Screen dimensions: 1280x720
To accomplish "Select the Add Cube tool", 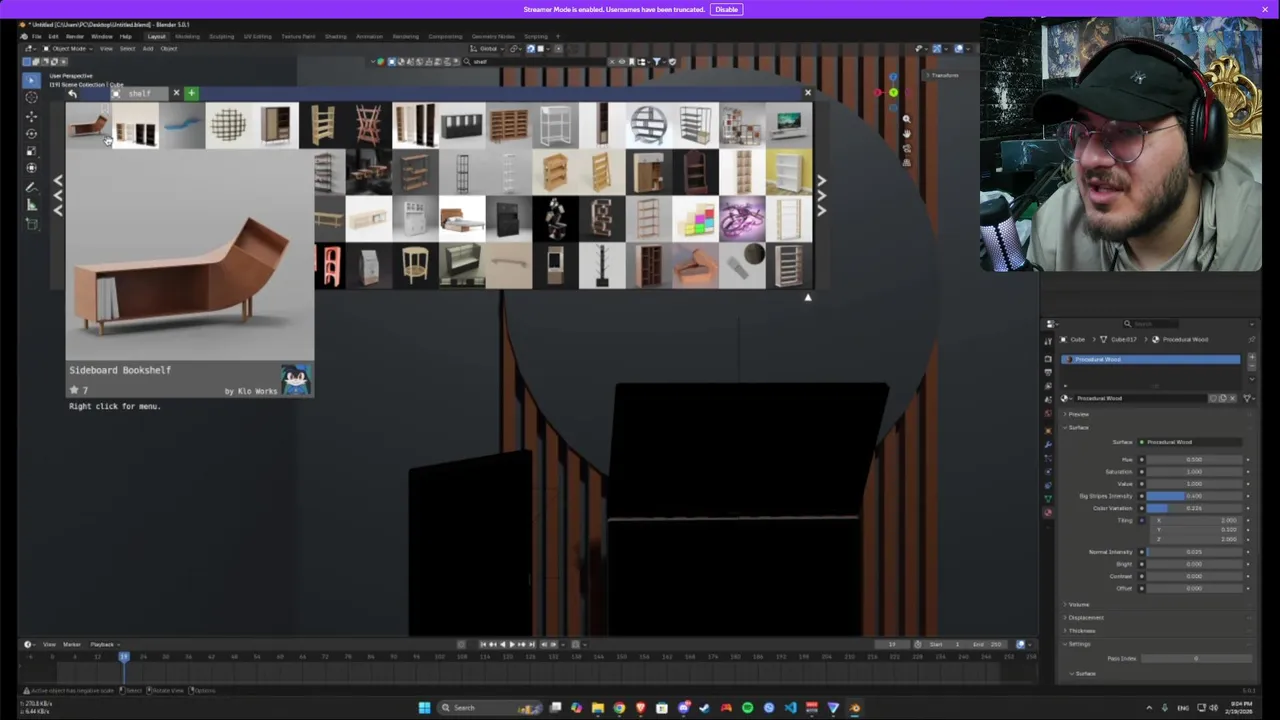I will 31,224.
